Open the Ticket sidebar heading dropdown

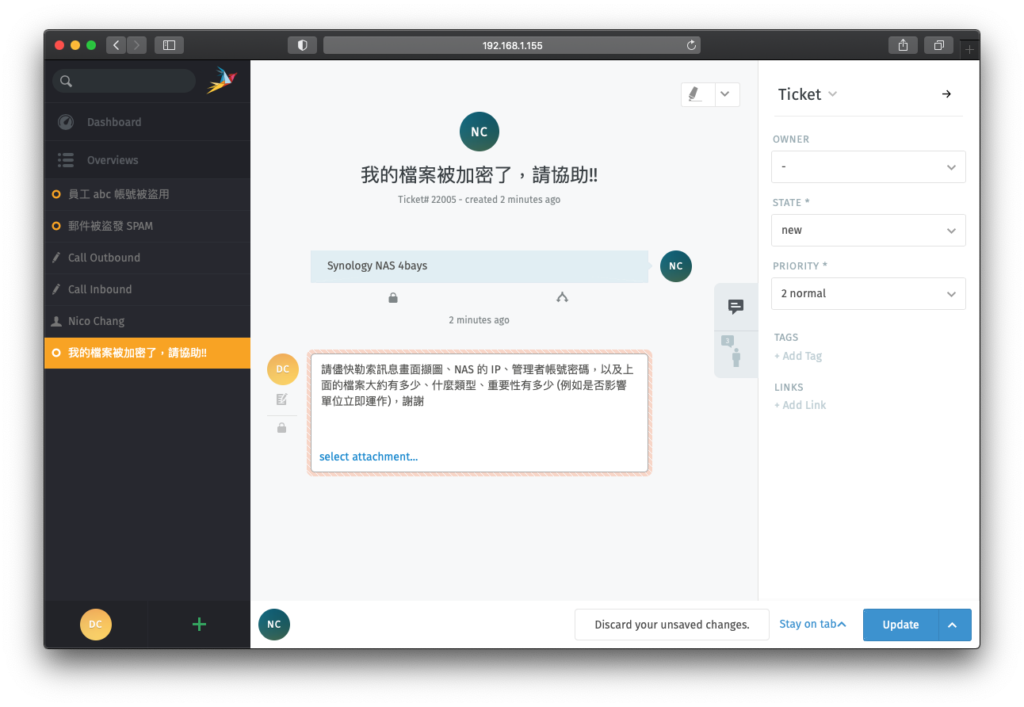pyautogui.click(x=807, y=94)
